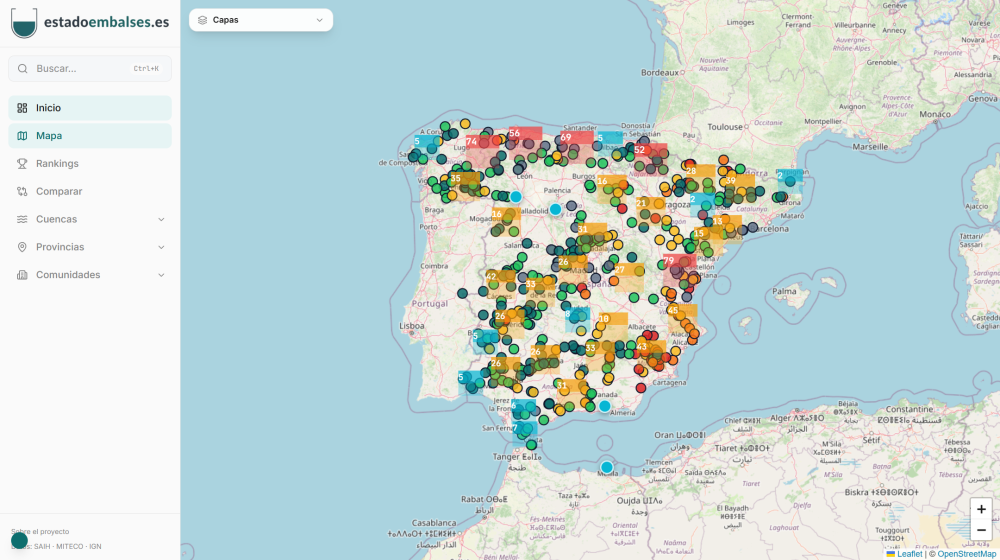Expand the Cuencas submenu chevron
Viewport: 1000px width, 560px height.
pos(161,219)
